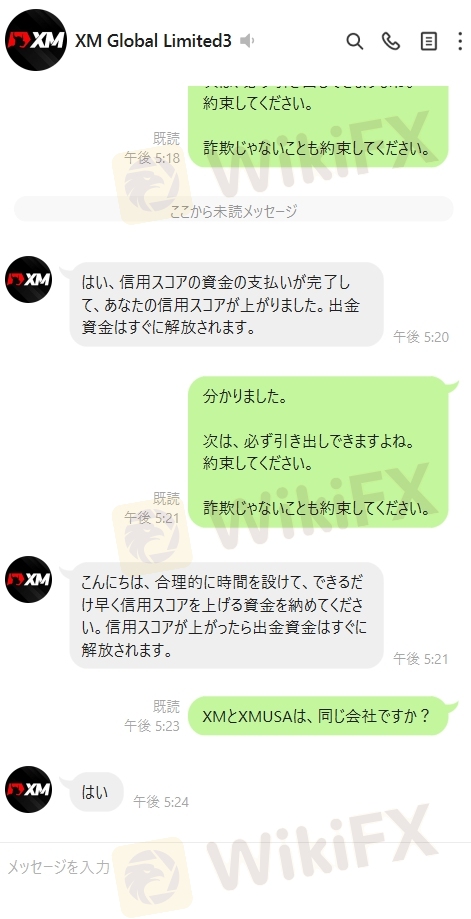471x919 pixels.
Task: Toggle the muted speaker icon beside chat name
Action: coord(247,41)
